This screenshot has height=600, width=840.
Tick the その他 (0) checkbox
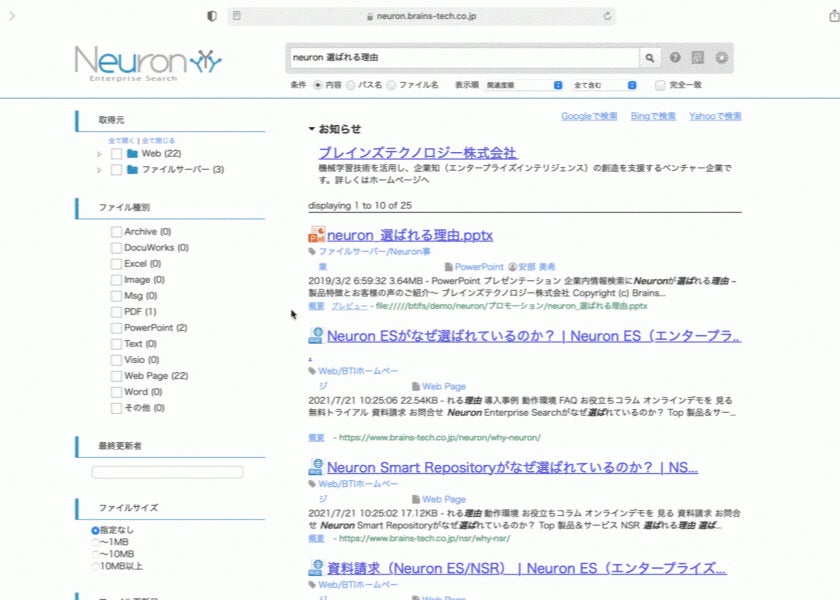(x=116, y=408)
